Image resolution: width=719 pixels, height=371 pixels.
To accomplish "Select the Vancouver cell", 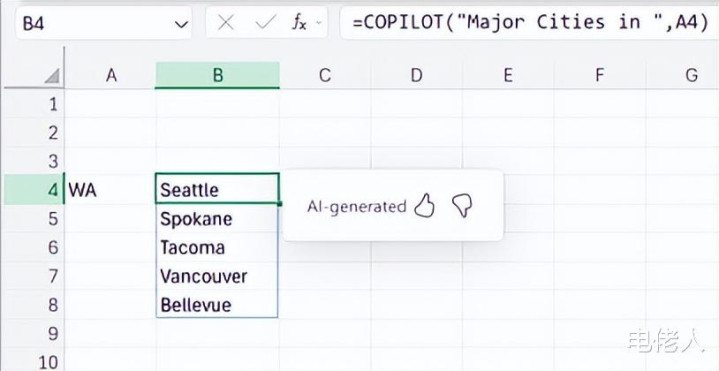I will pos(217,276).
